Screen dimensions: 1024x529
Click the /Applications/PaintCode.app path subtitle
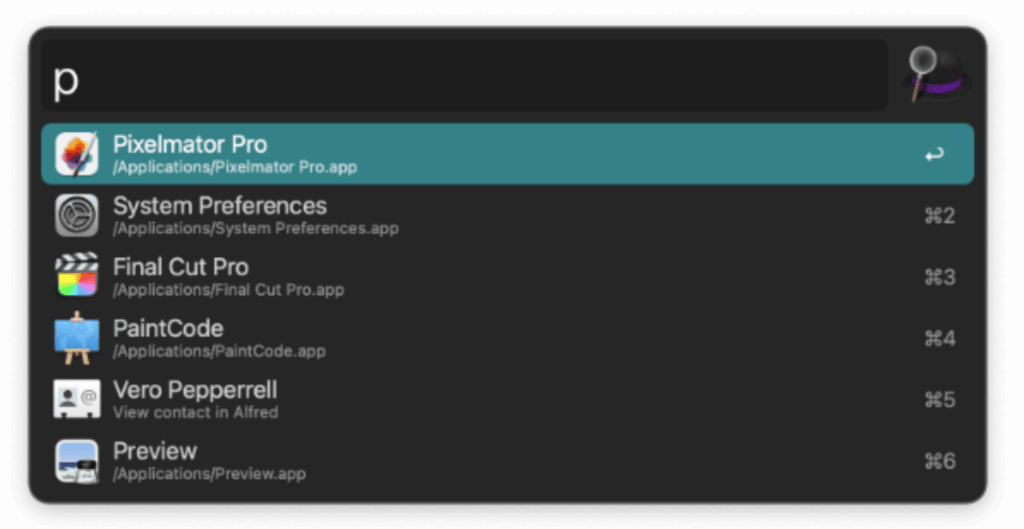click(219, 351)
